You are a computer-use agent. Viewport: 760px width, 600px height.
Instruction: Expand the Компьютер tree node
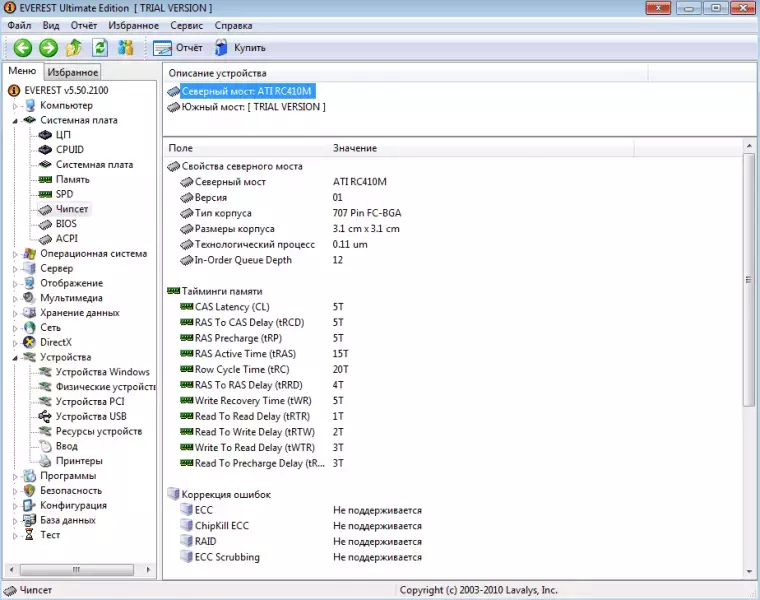15,106
